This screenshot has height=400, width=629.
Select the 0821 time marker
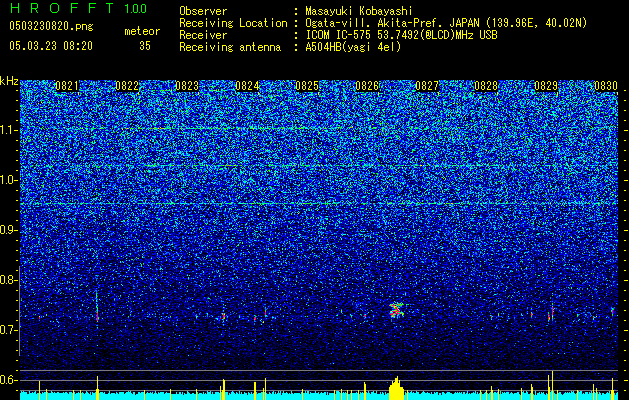tap(67, 86)
